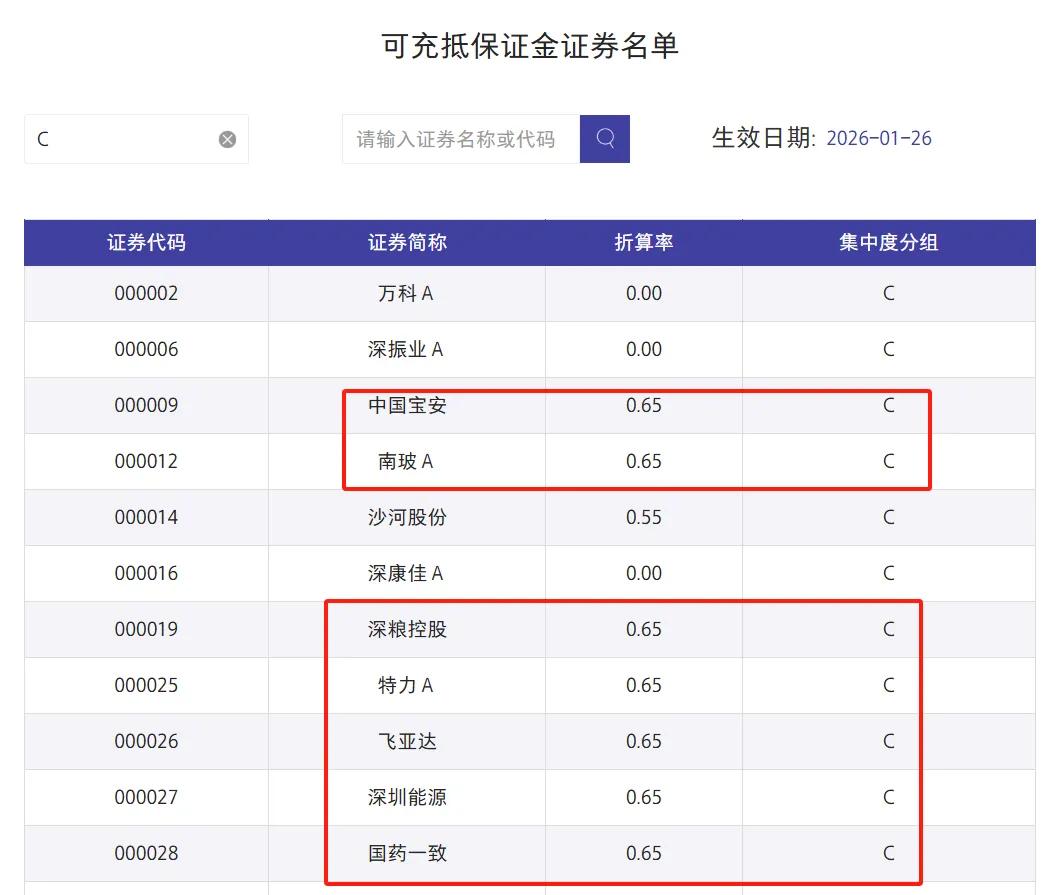Click the 0.65 rate for 深粮控股

tap(644, 629)
